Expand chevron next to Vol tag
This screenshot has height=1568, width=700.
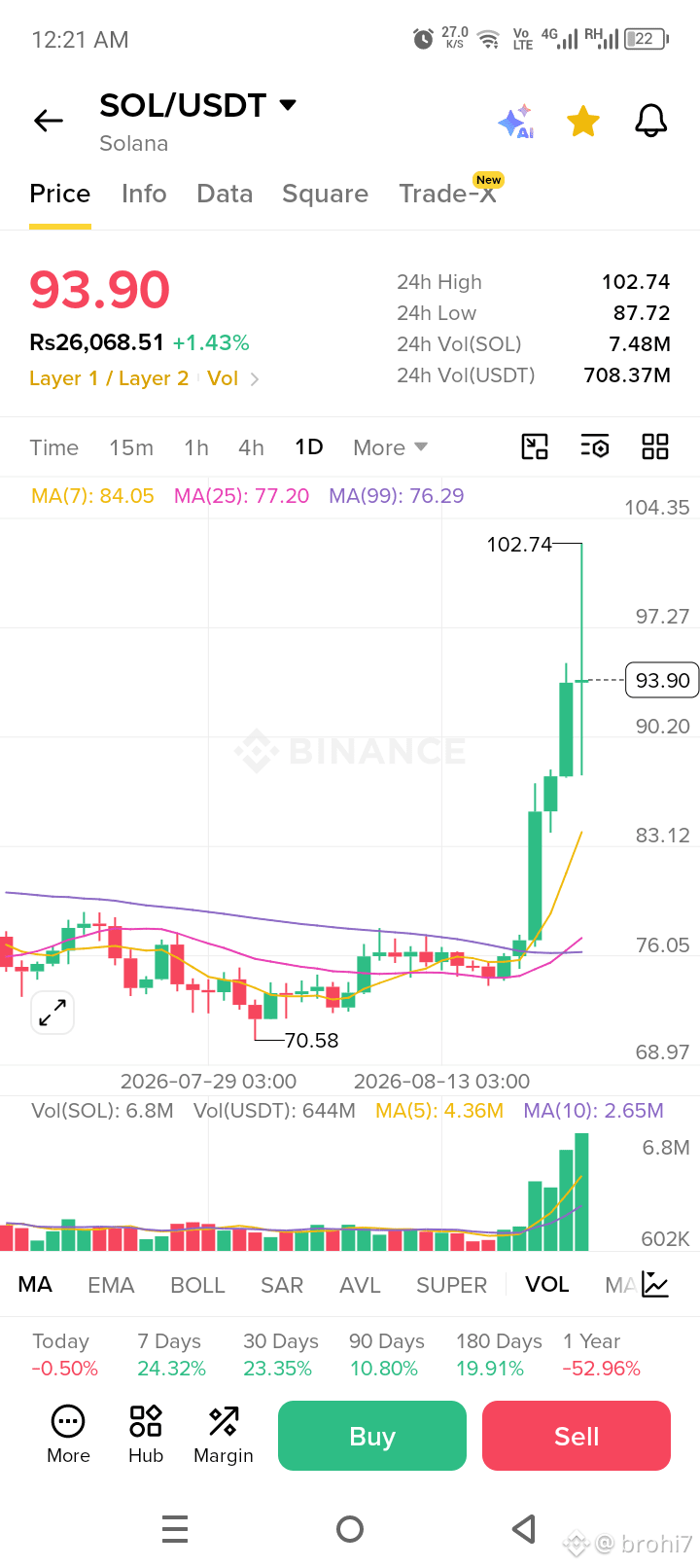255,379
